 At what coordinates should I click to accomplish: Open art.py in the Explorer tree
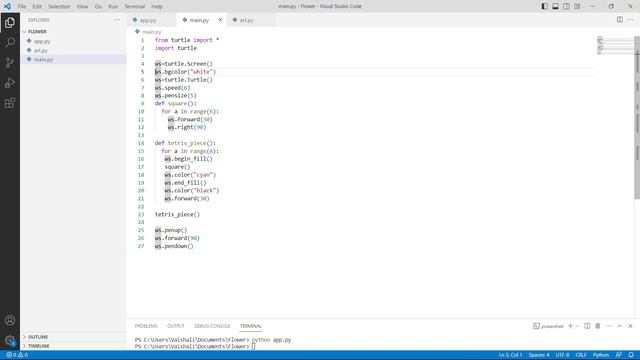[x=73, y=50]
